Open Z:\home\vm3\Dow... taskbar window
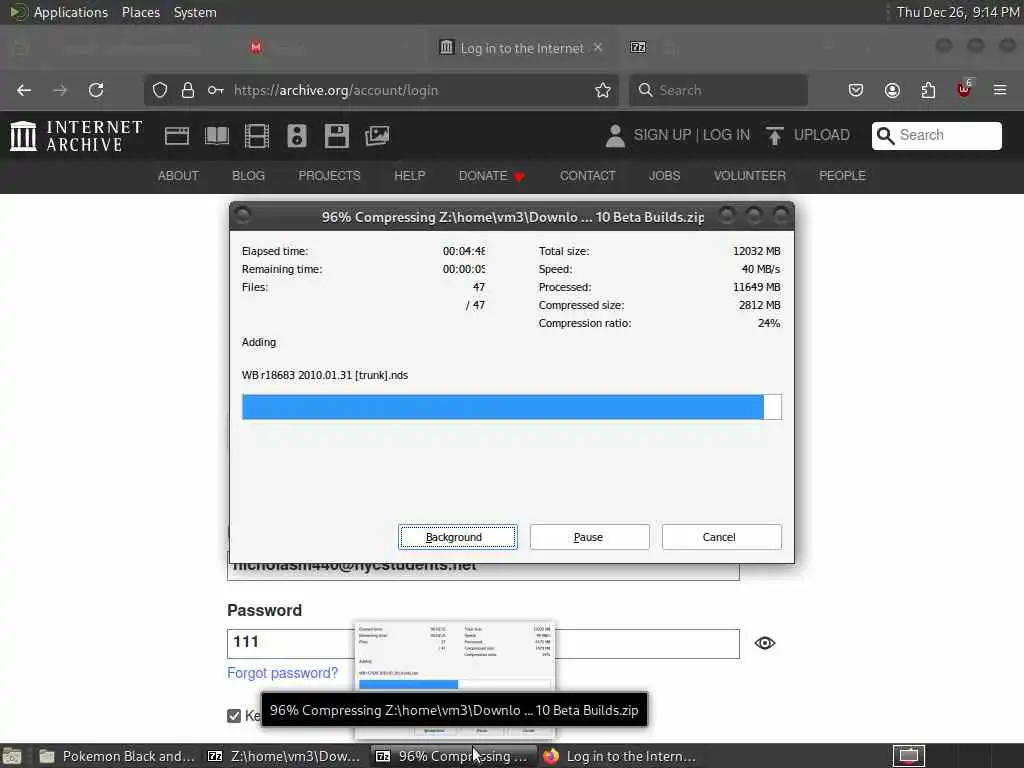The height and width of the screenshot is (768, 1024). pyautogui.click(x=285, y=756)
